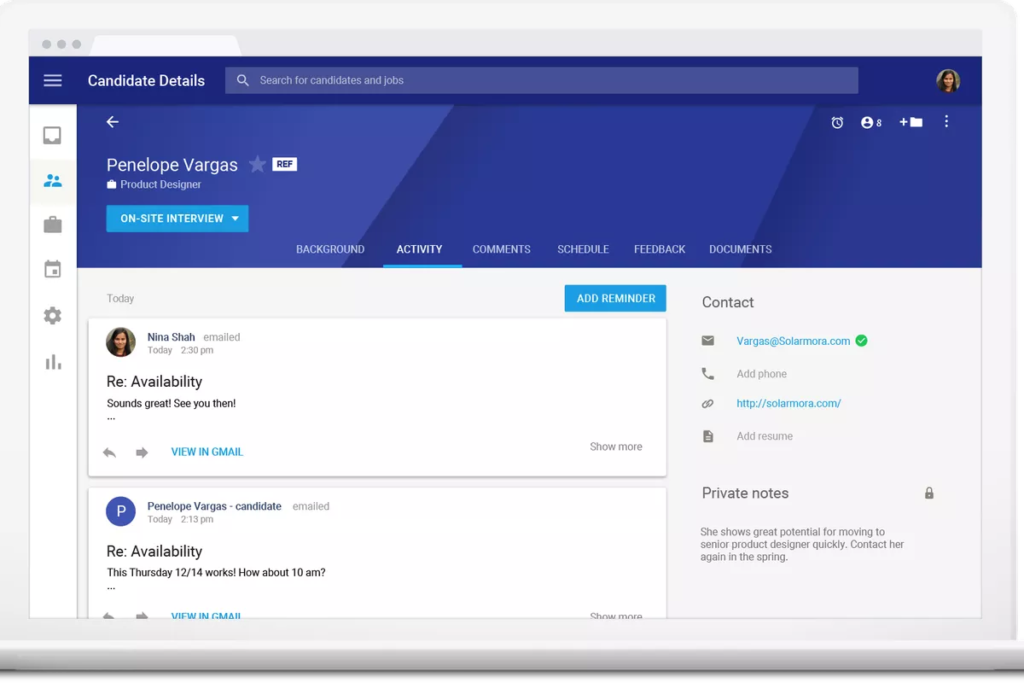
Task: Click the verified green checkmark by email
Action: [861, 340]
